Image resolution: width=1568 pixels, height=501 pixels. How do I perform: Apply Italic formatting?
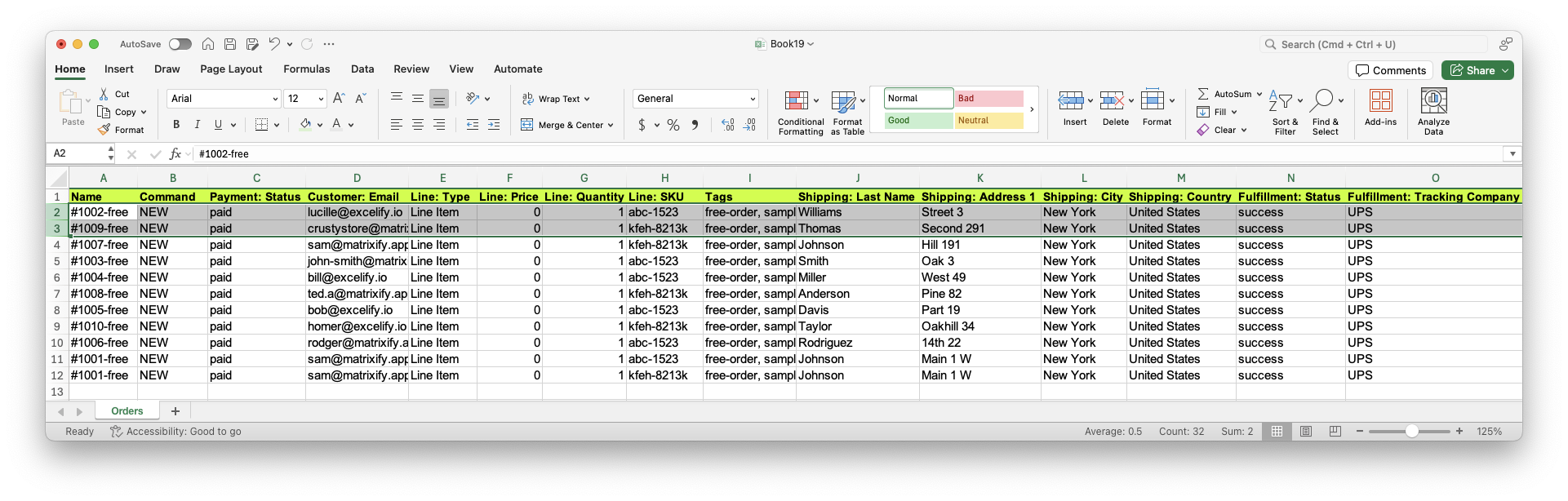coord(197,125)
